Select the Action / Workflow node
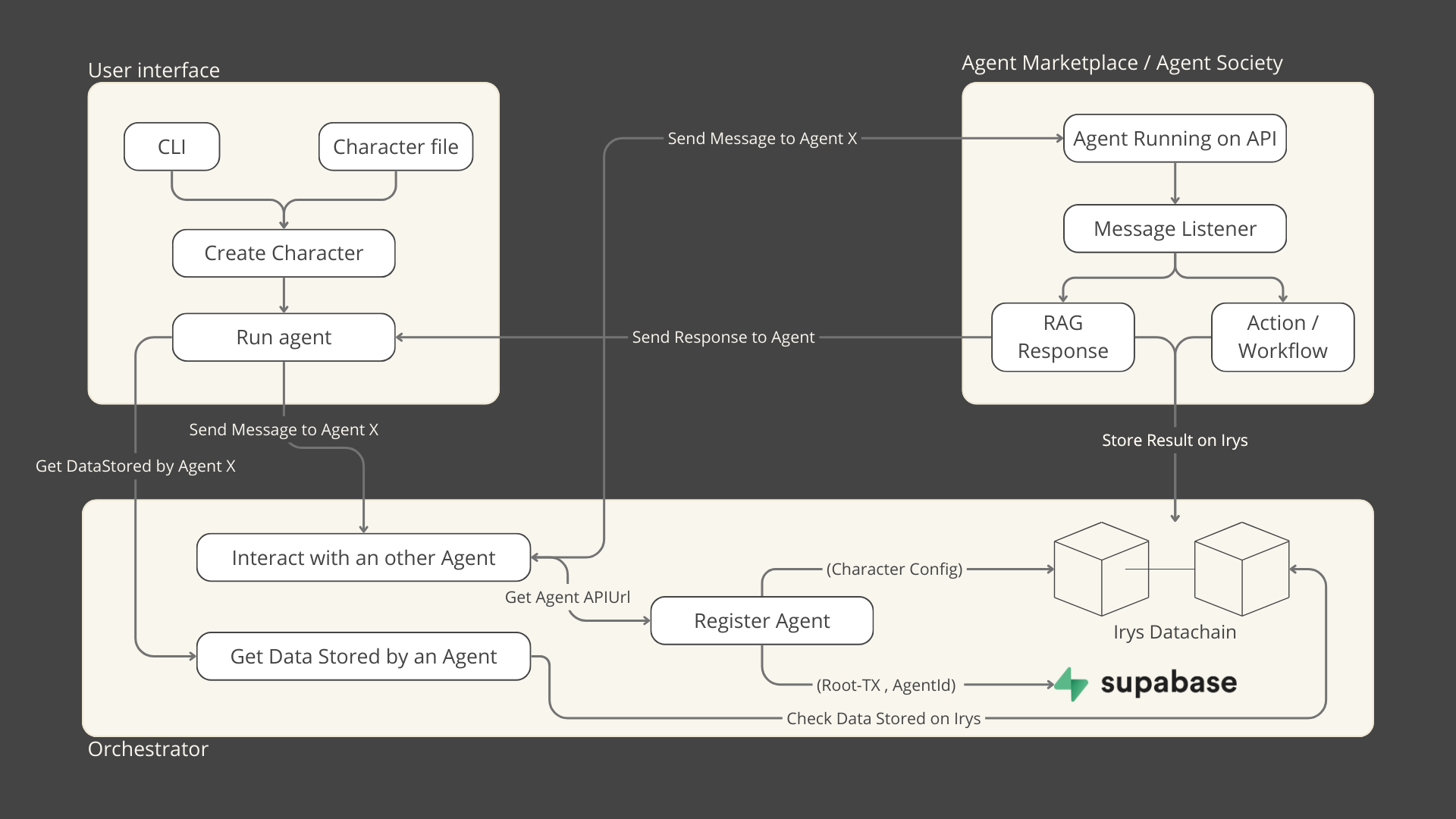The image size is (1456, 819). [x=1283, y=337]
